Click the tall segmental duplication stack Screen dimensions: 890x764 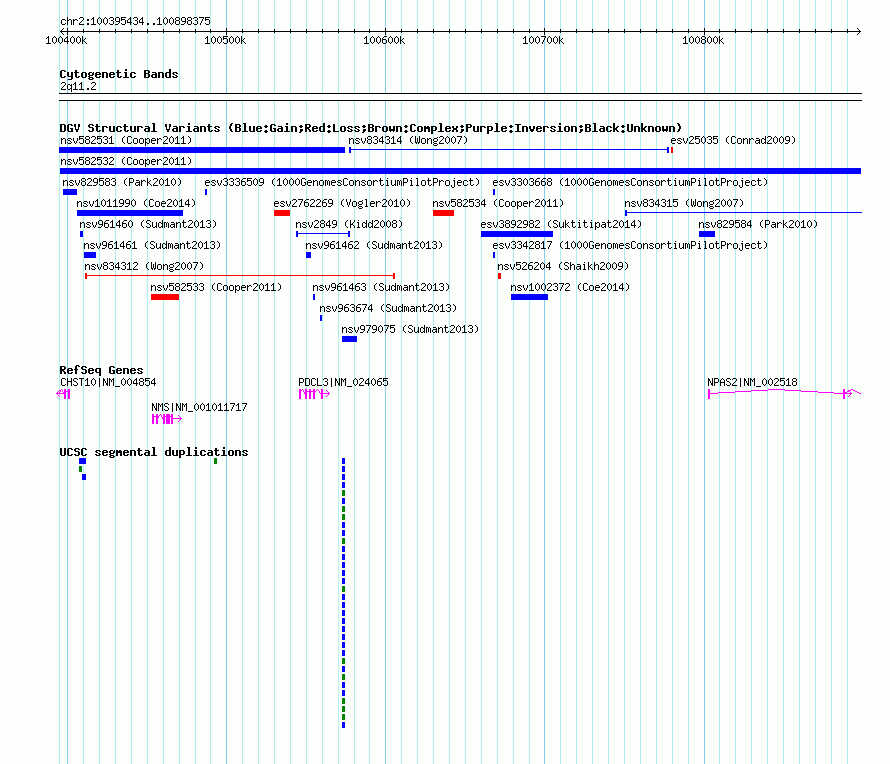pyautogui.click(x=343, y=593)
